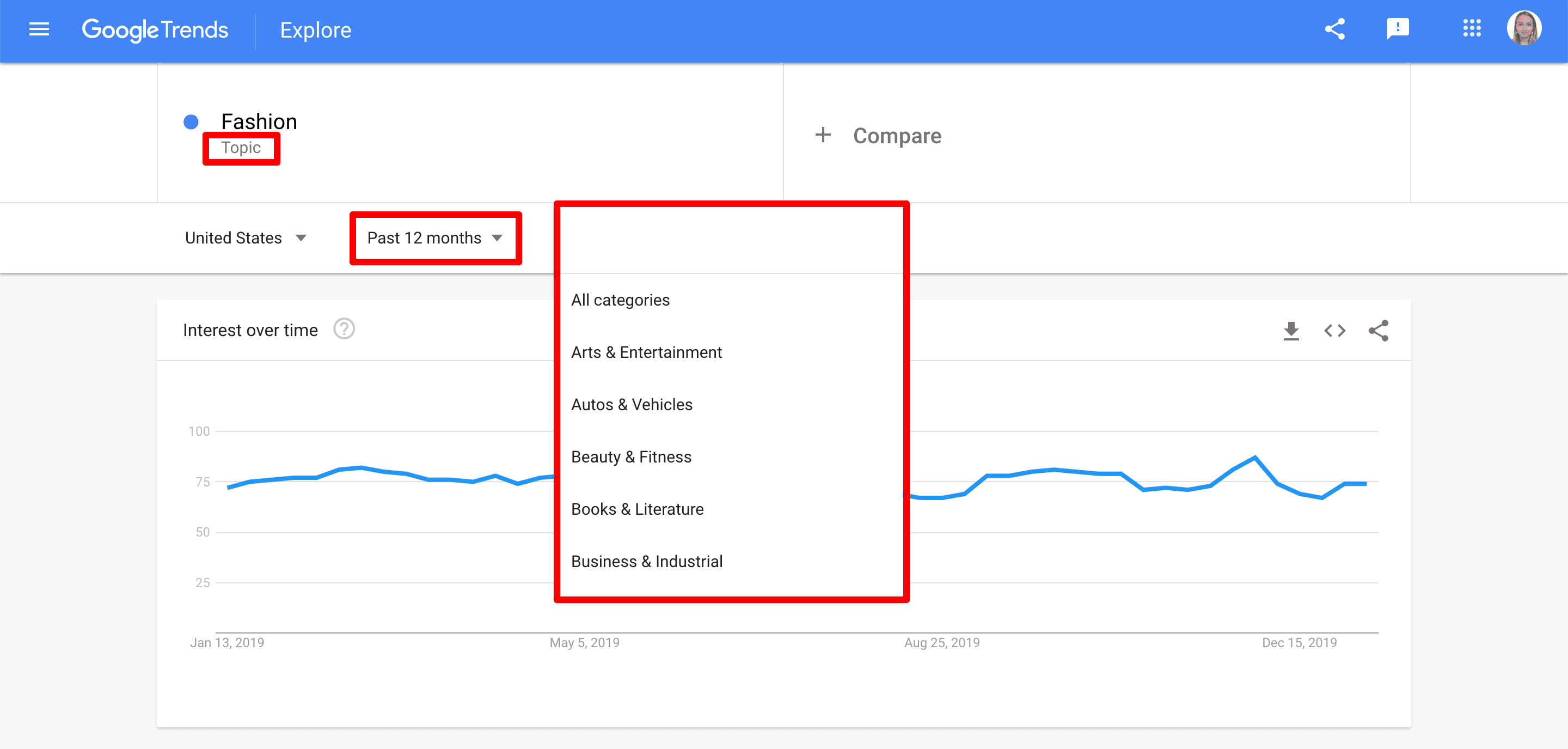Click the 100 value on the y-axis
The image size is (1568, 749).
click(199, 431)
